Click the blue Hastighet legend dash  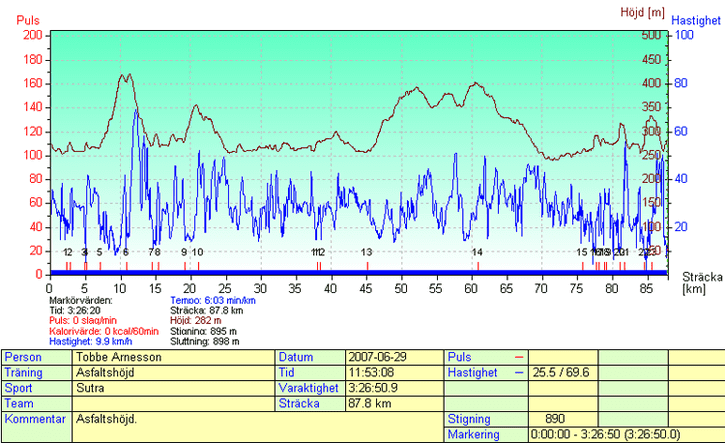pyautogui.click(x=518, y=372)
